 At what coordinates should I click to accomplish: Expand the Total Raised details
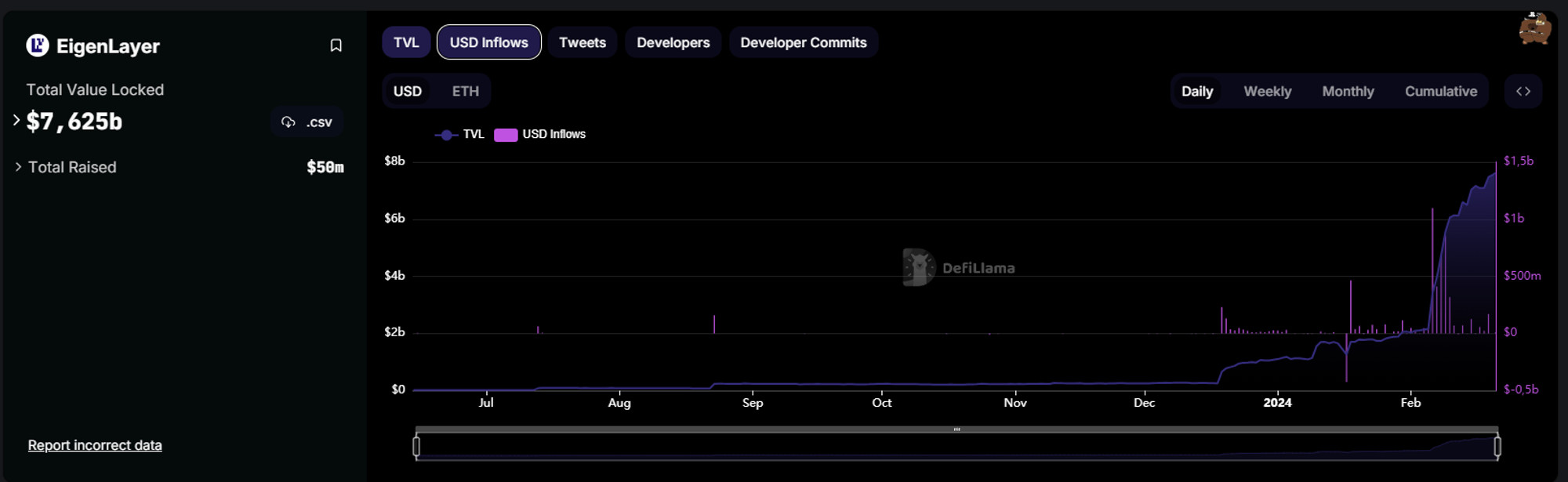click(x=18, y=167)
